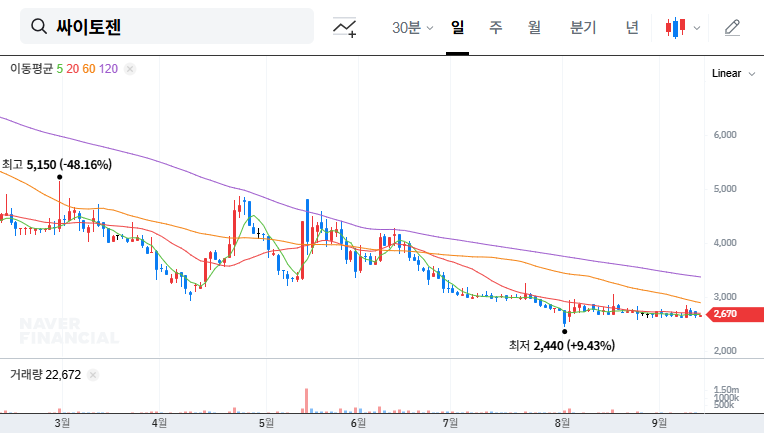The image size is (764, 433).
Task: Switch to the 월 monthly tab
Action: [534, 27]
